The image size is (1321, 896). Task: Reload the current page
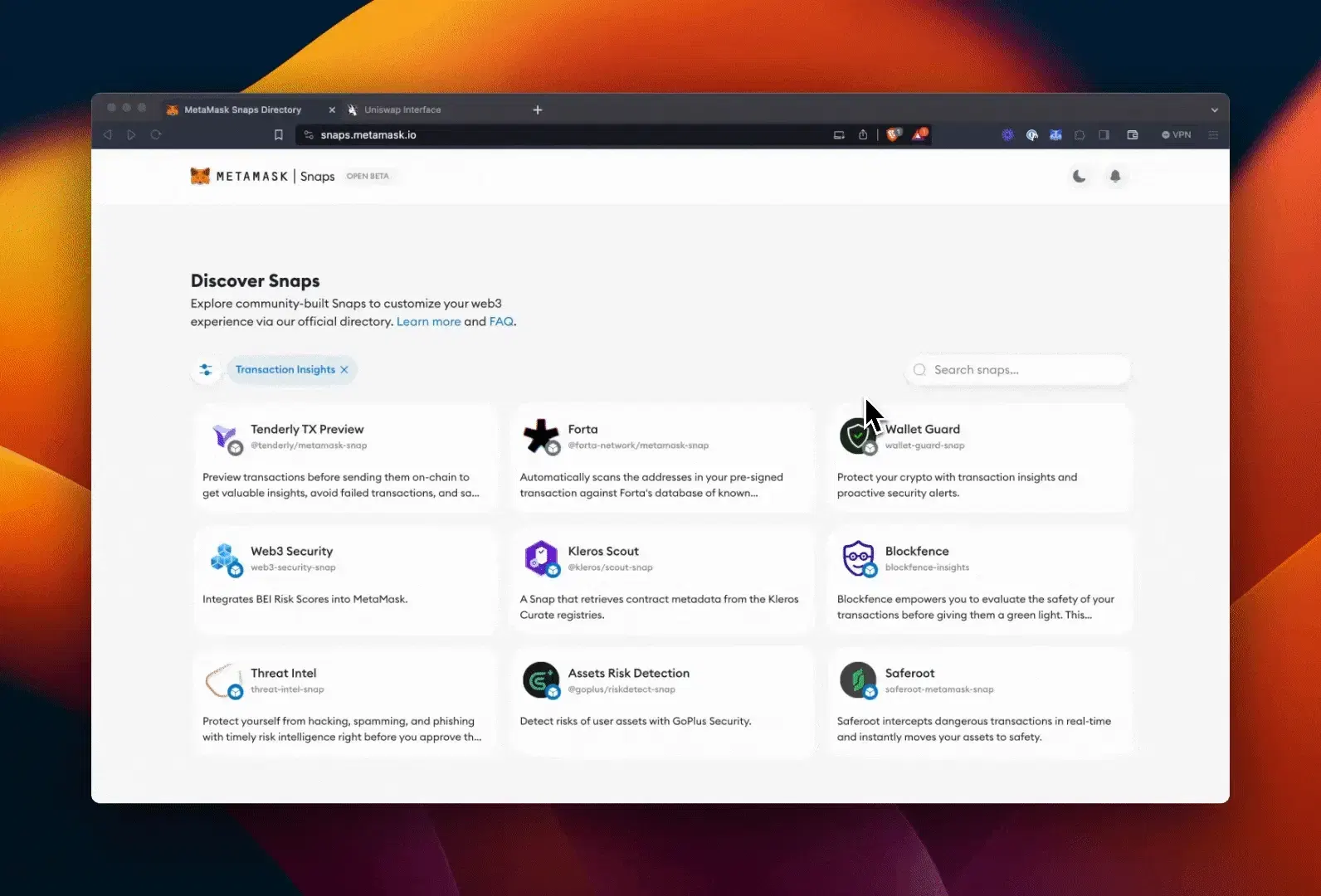[156, 134]
